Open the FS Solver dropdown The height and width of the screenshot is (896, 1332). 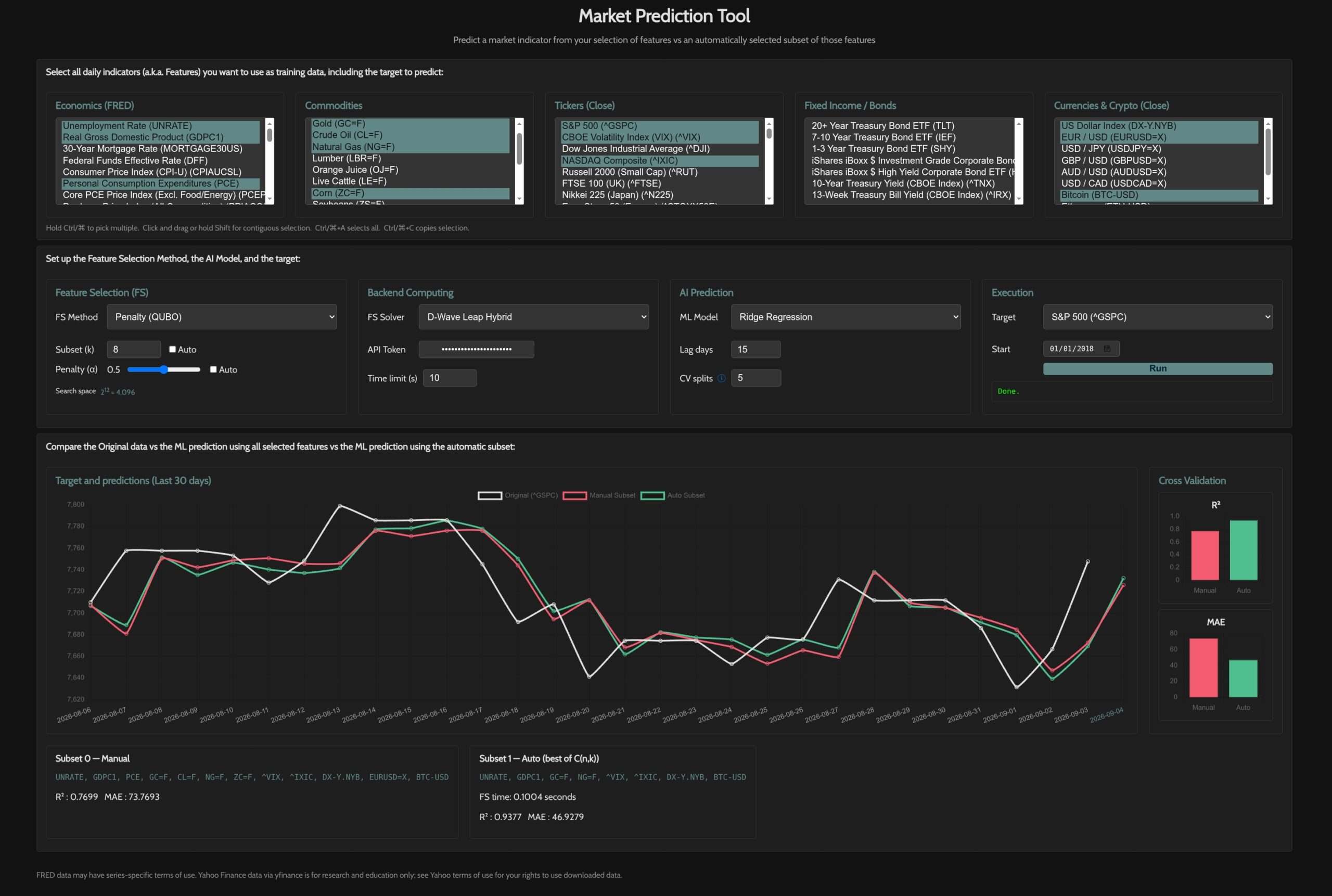(x=534, y=316)
